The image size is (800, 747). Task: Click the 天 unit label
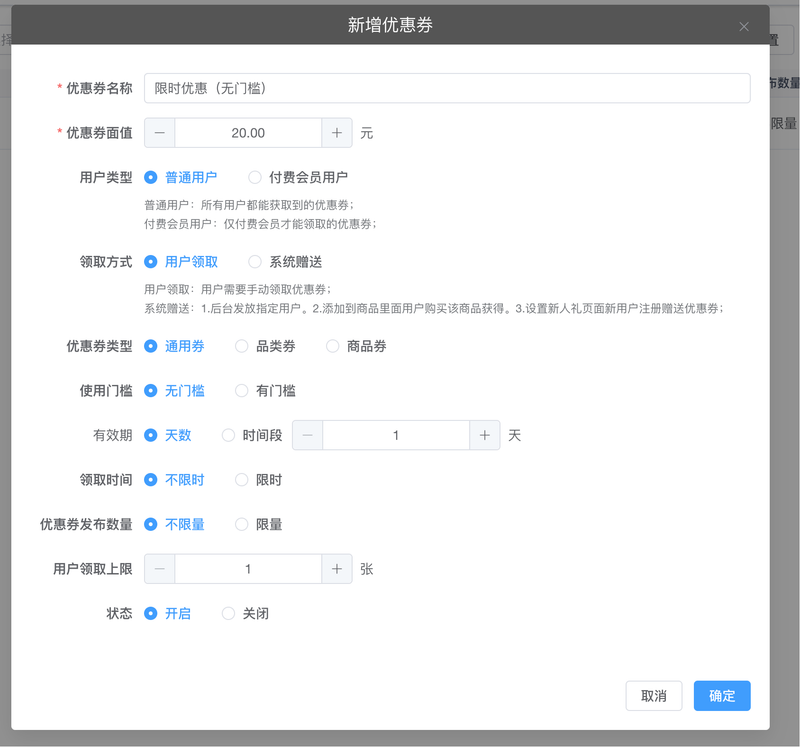pyautogui.click(x=514, y=436)
